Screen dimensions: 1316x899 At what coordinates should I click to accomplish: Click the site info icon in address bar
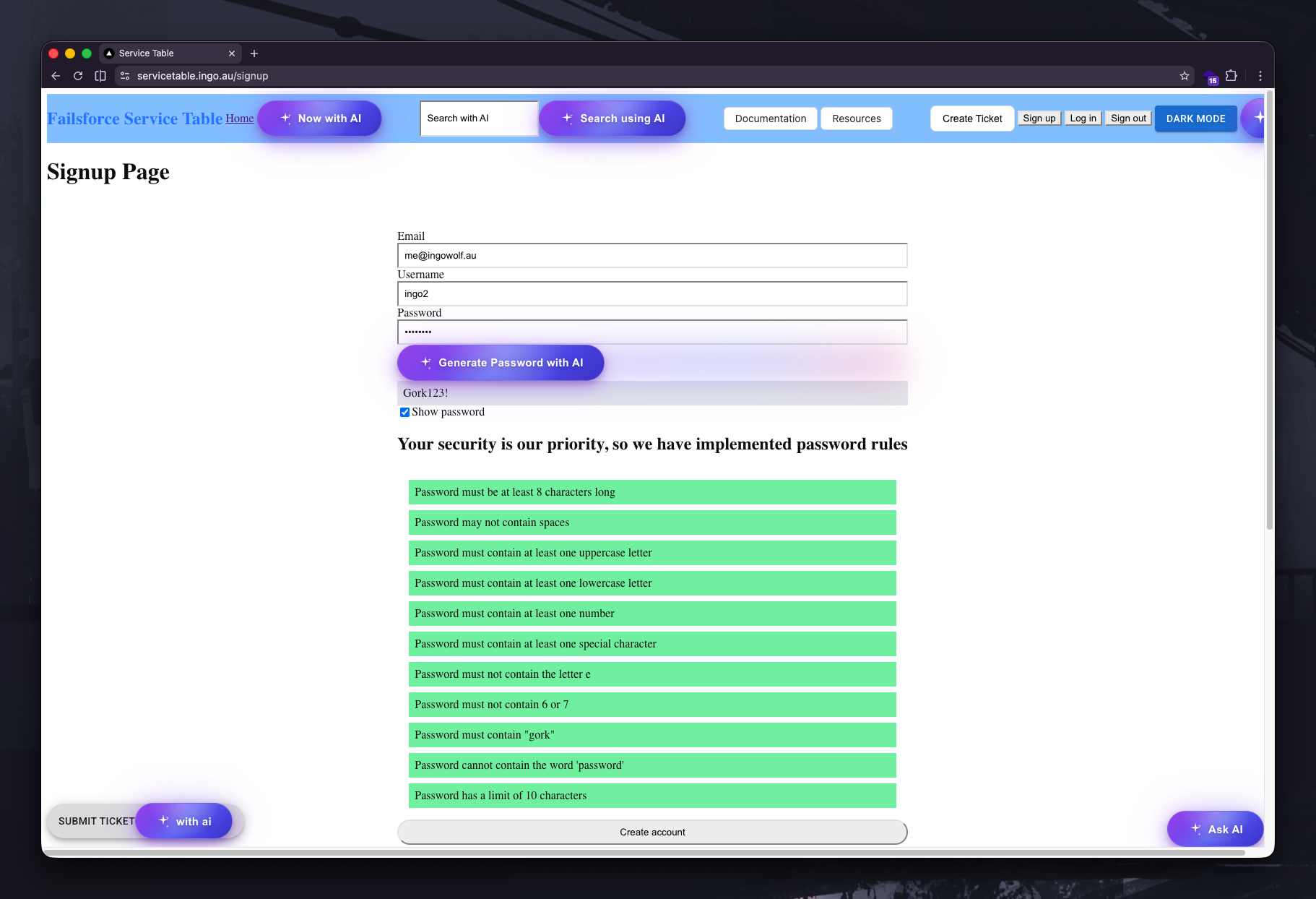pos(125,76)
